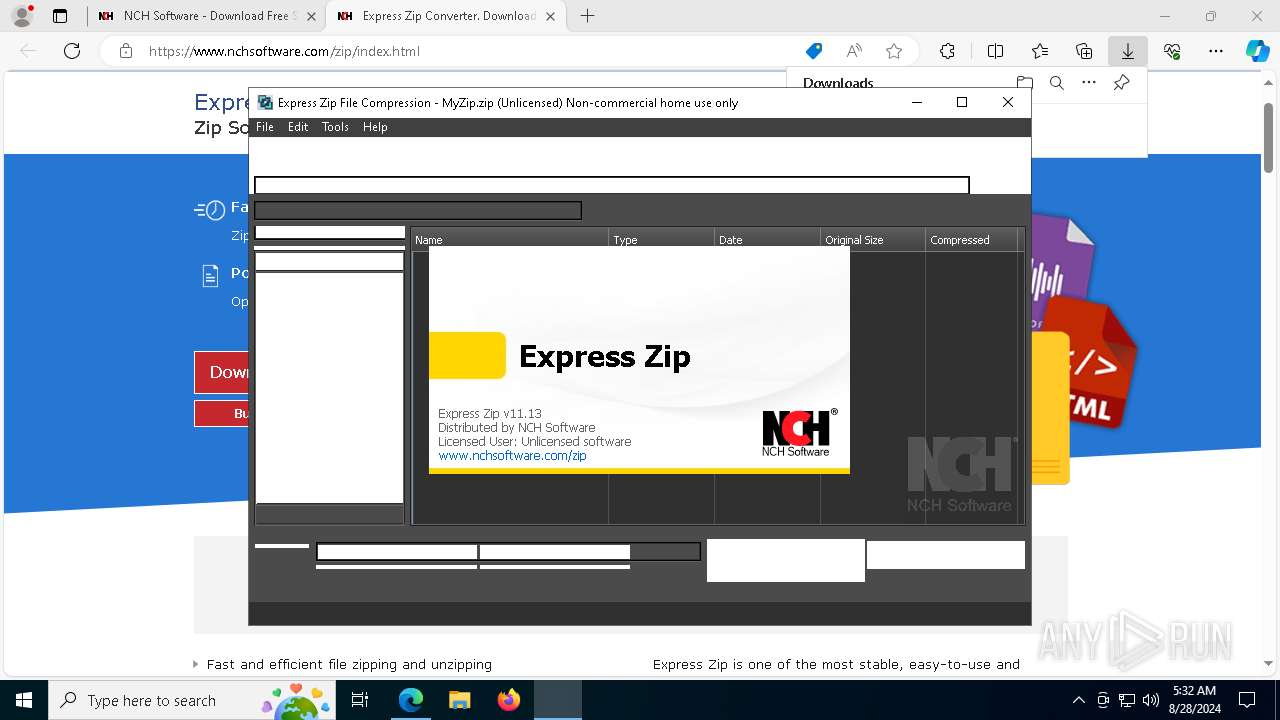Open the browser profile avatar
The image size is (1280, 720).
pos(22,16)
